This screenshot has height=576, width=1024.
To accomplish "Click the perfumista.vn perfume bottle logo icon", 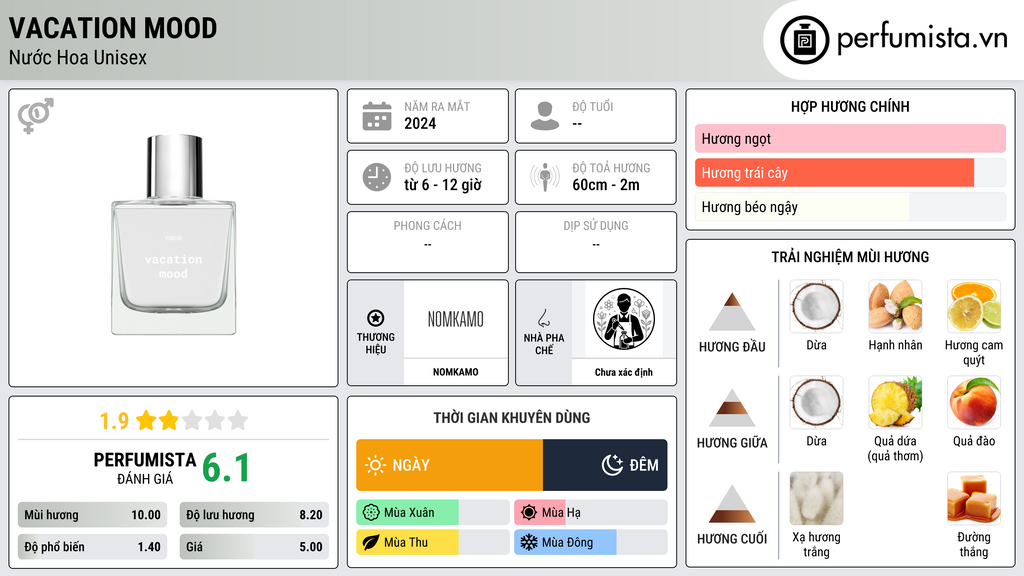I will (x=804, y=40).
